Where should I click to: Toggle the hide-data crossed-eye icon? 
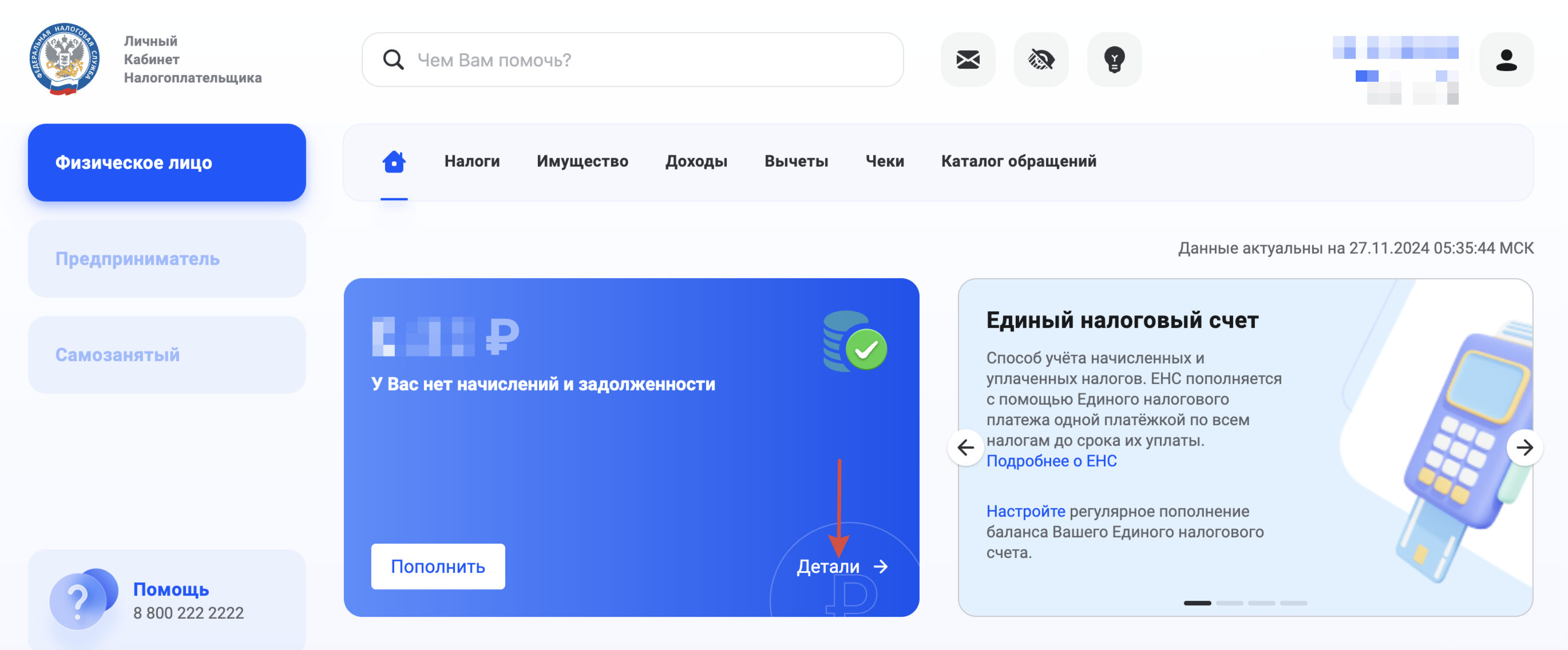point(1041,60)
